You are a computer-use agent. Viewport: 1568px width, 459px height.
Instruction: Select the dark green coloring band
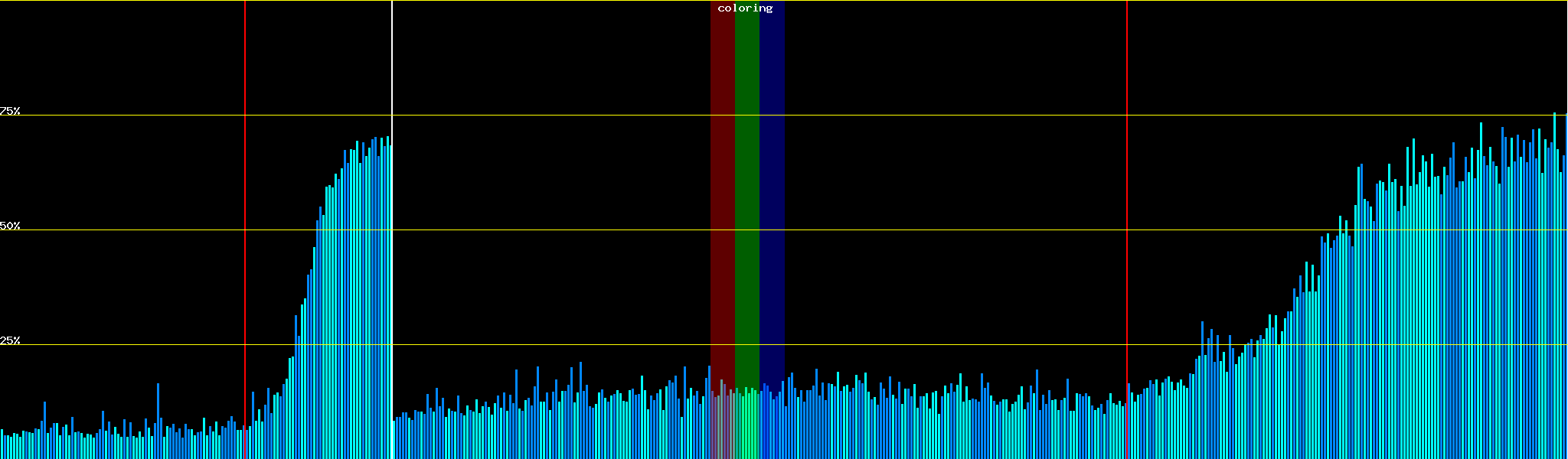(746, 191)
